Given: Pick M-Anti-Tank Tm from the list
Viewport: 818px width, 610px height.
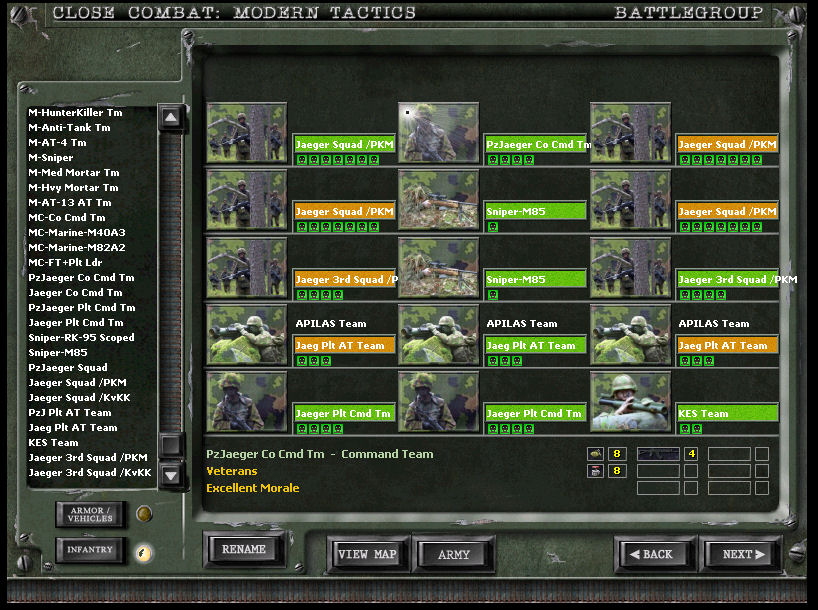Looking at the screenshot, I should click(x=69, y=128).
